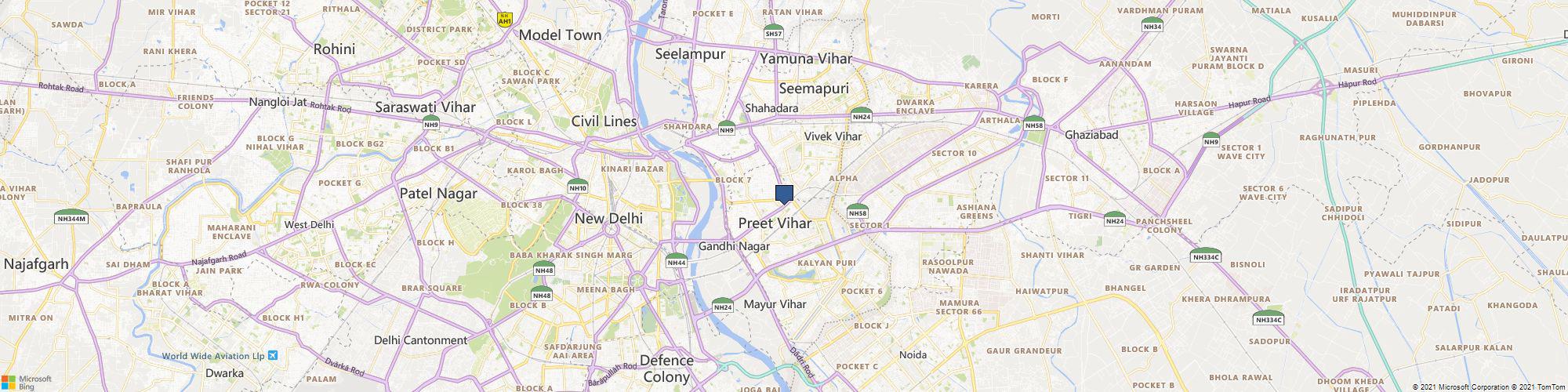Select the Najafgarh place label
The width and height of the screenshot is (1568, 392).
coord(36,264)
